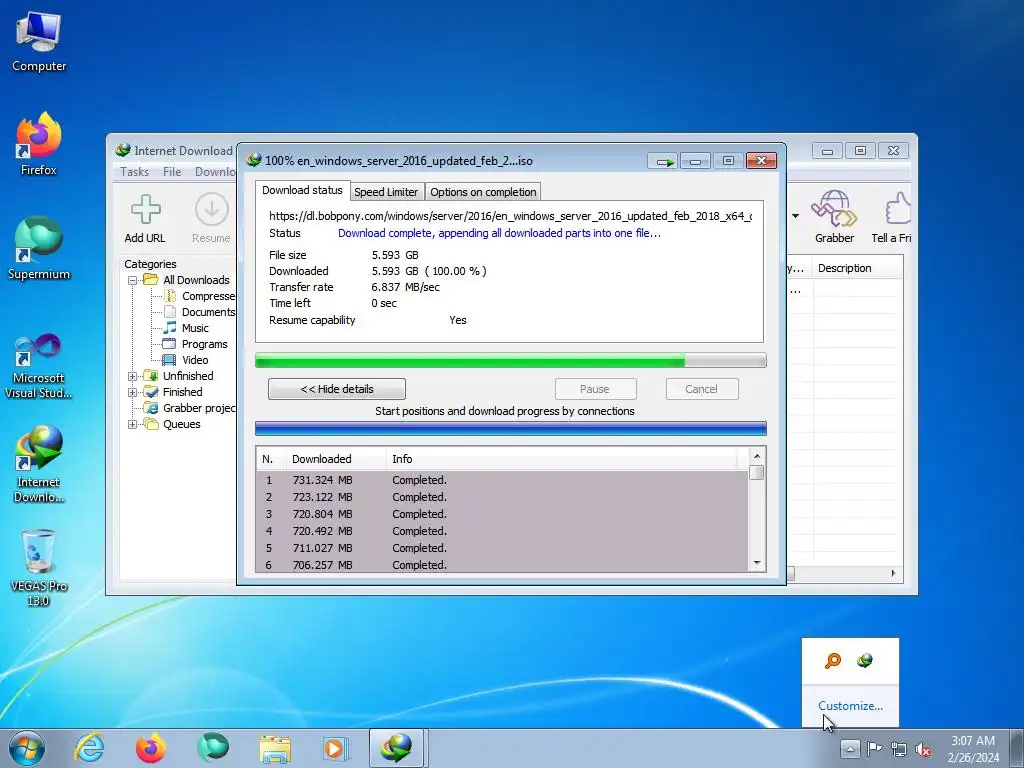The height and width of the screenshot is (768, 1024).
Task: Click the toolbar overflow dropdown arrow
Action: pyautogui.click(x=795, y=216)
